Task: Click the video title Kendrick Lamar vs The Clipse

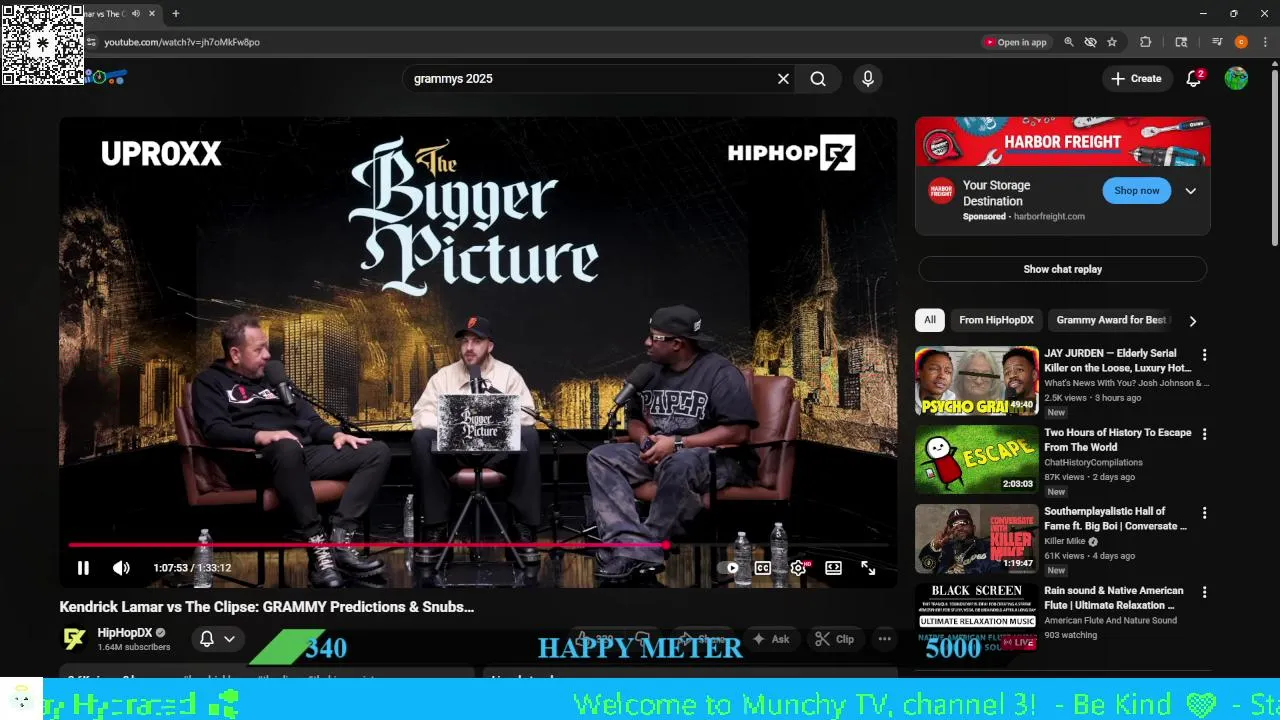Action: (266, 607)
